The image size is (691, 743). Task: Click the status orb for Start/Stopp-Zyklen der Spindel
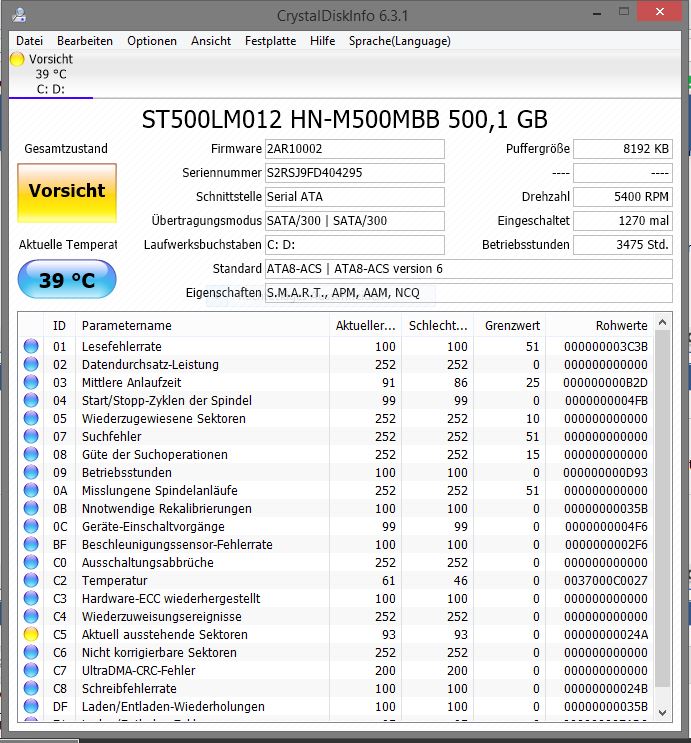(31, 400)
